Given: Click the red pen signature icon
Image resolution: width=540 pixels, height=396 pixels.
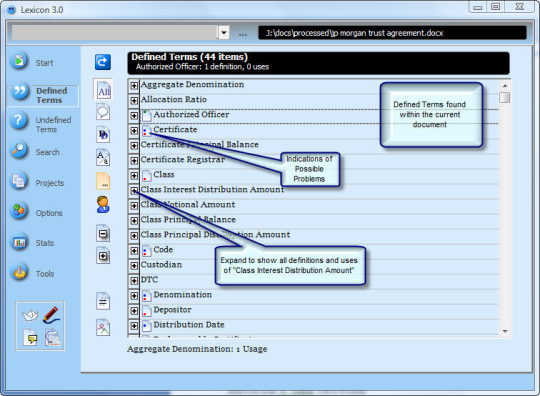Looking at the screenshot, I should coord(51,315).
